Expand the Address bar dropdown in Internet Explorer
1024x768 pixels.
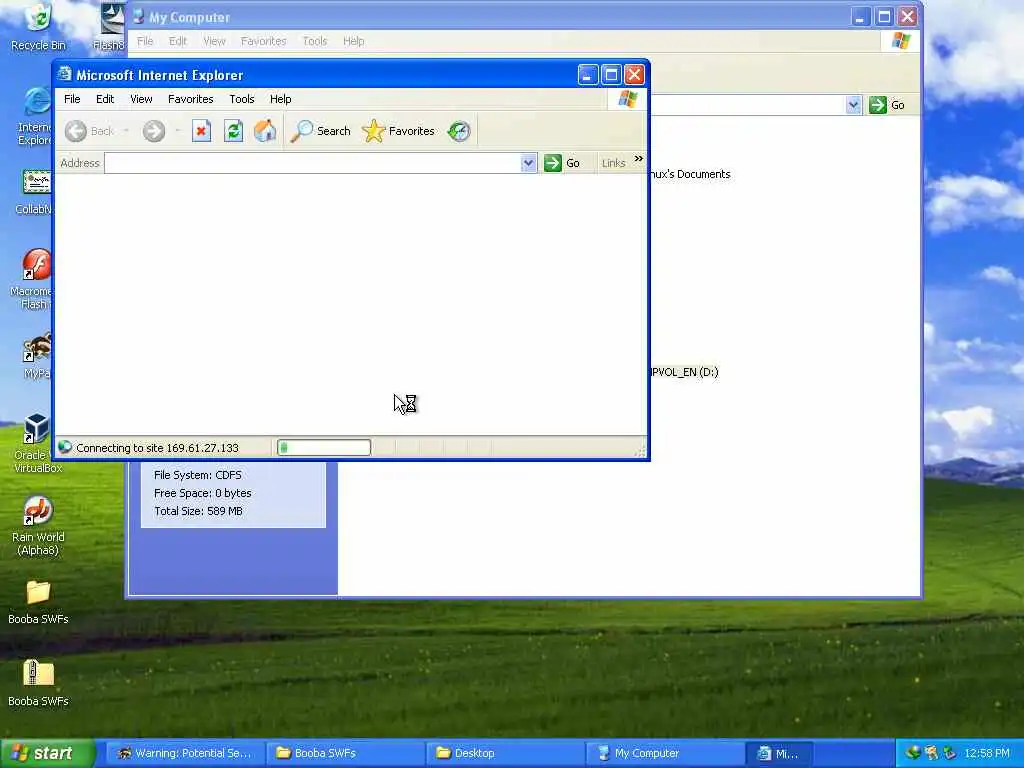[528, 163]
